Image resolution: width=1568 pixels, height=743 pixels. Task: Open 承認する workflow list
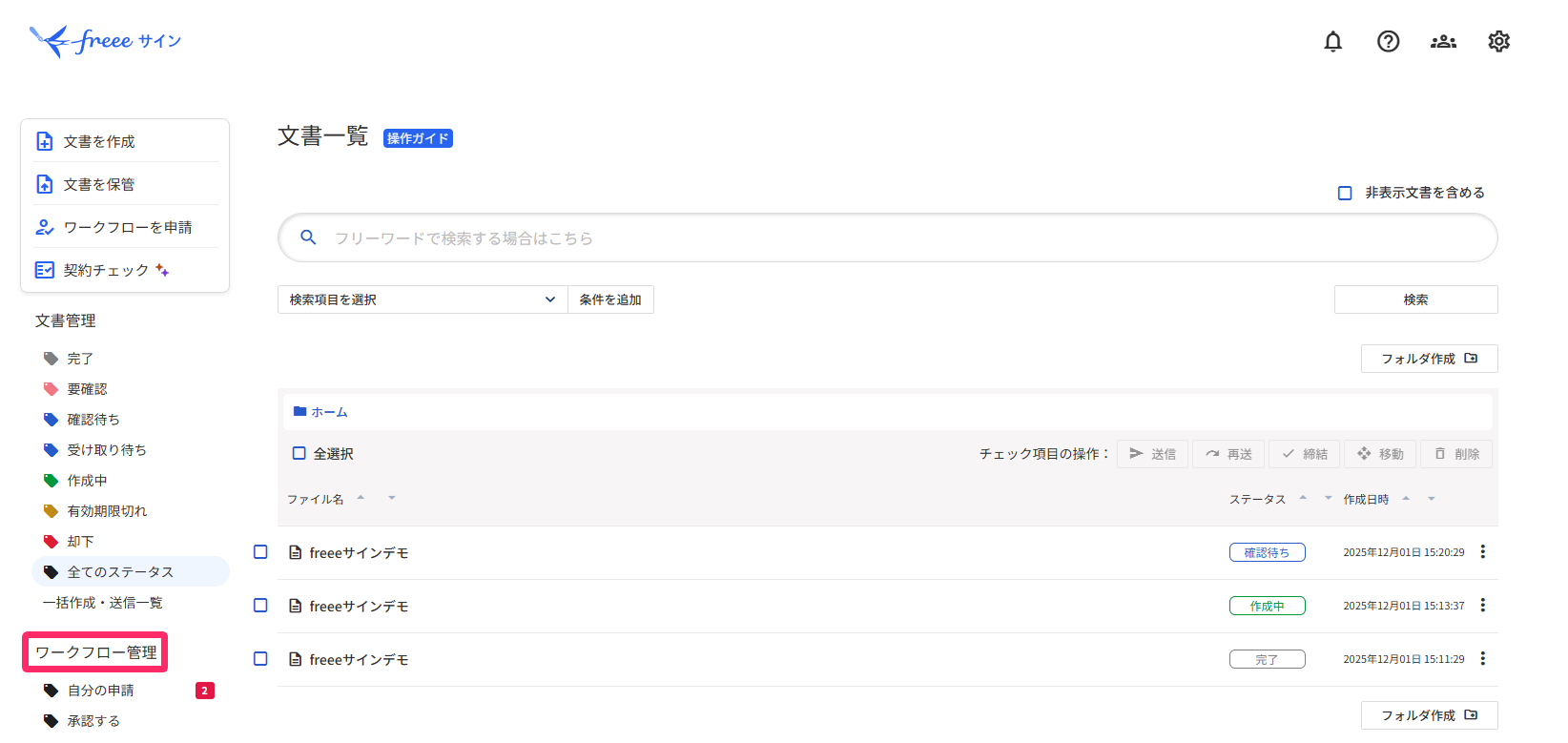coord(93,721)
